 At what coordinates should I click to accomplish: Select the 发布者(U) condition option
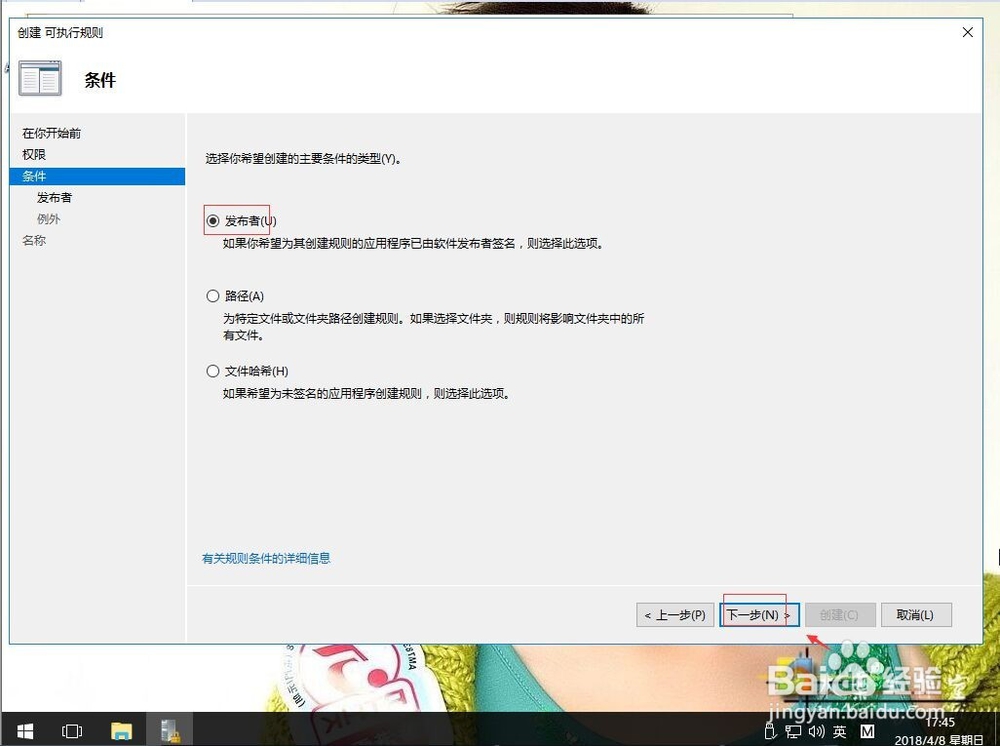pyautogui.click(x=213, y=219)
